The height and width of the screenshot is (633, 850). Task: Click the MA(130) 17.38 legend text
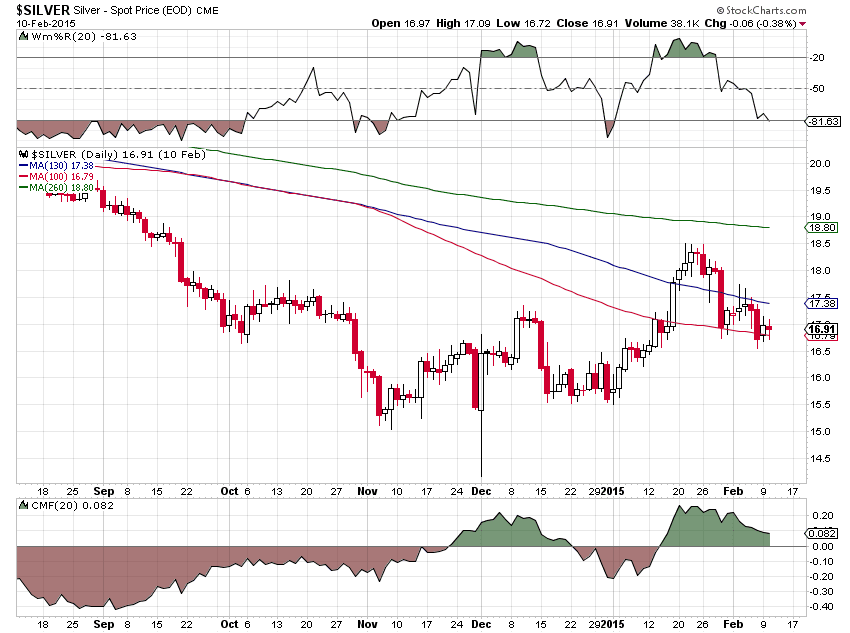(61, 166)
